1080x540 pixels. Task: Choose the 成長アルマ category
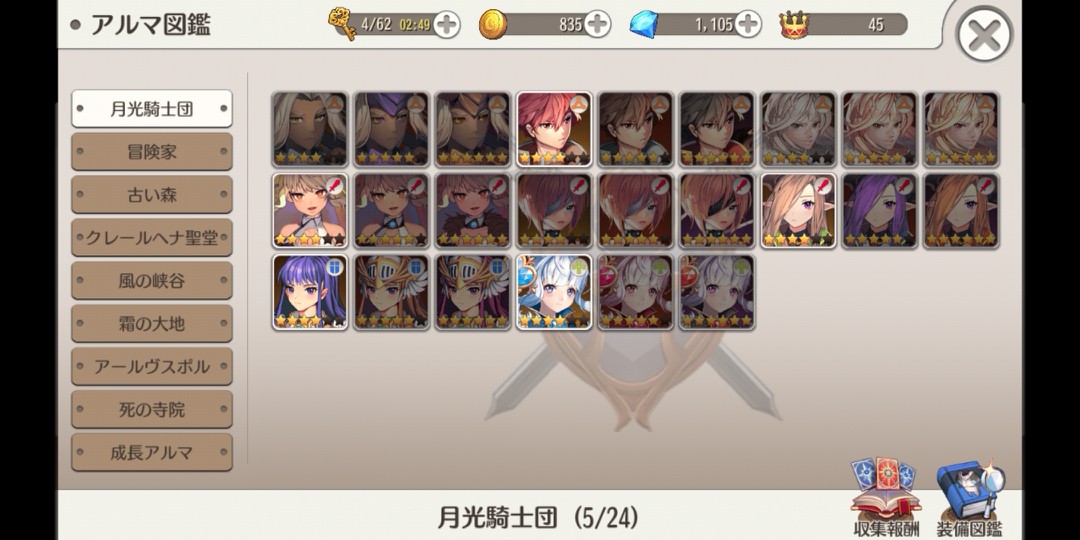(152, 453)
